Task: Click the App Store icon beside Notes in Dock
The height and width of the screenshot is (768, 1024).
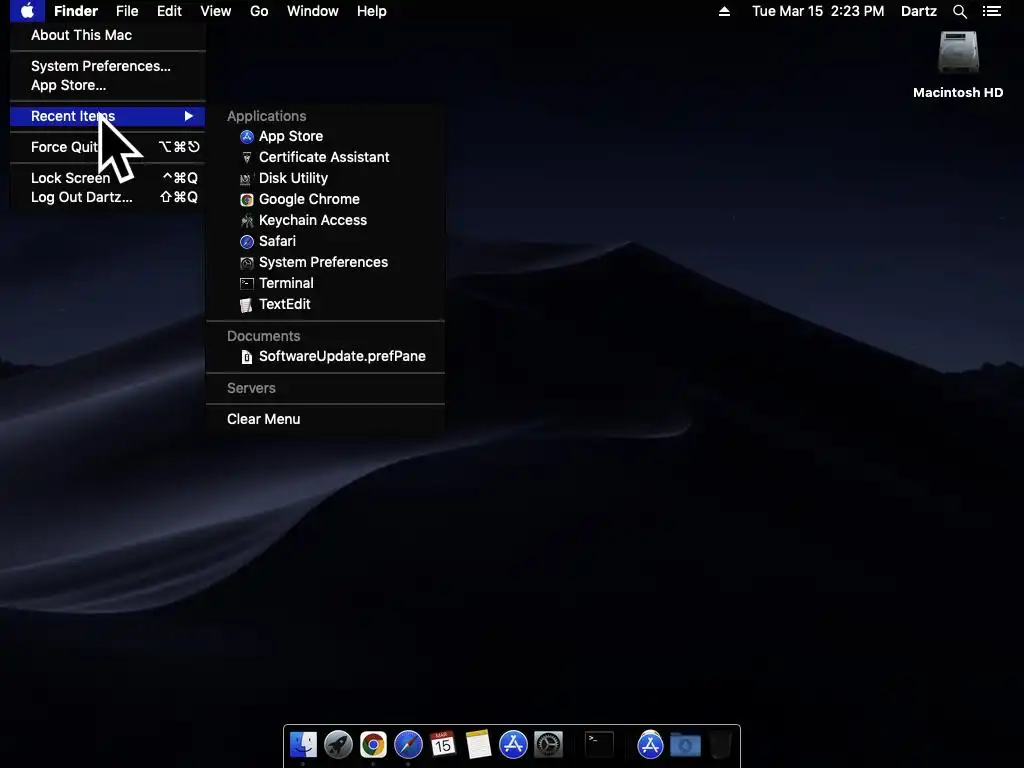Action: [x=513, y=744]
